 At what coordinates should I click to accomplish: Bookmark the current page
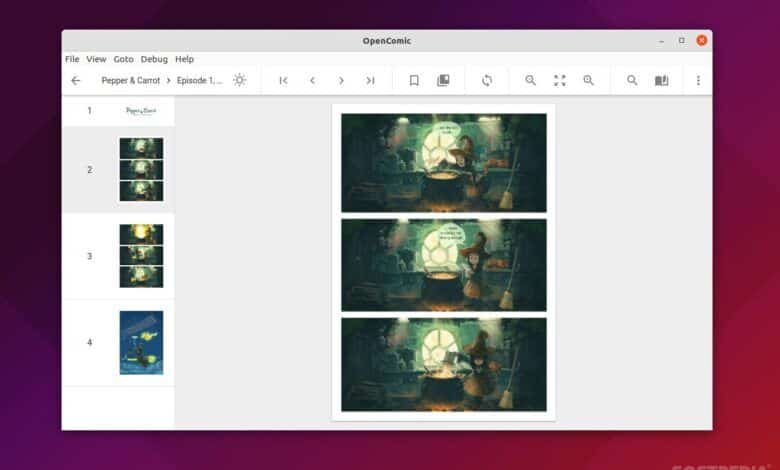pos(414,81)
